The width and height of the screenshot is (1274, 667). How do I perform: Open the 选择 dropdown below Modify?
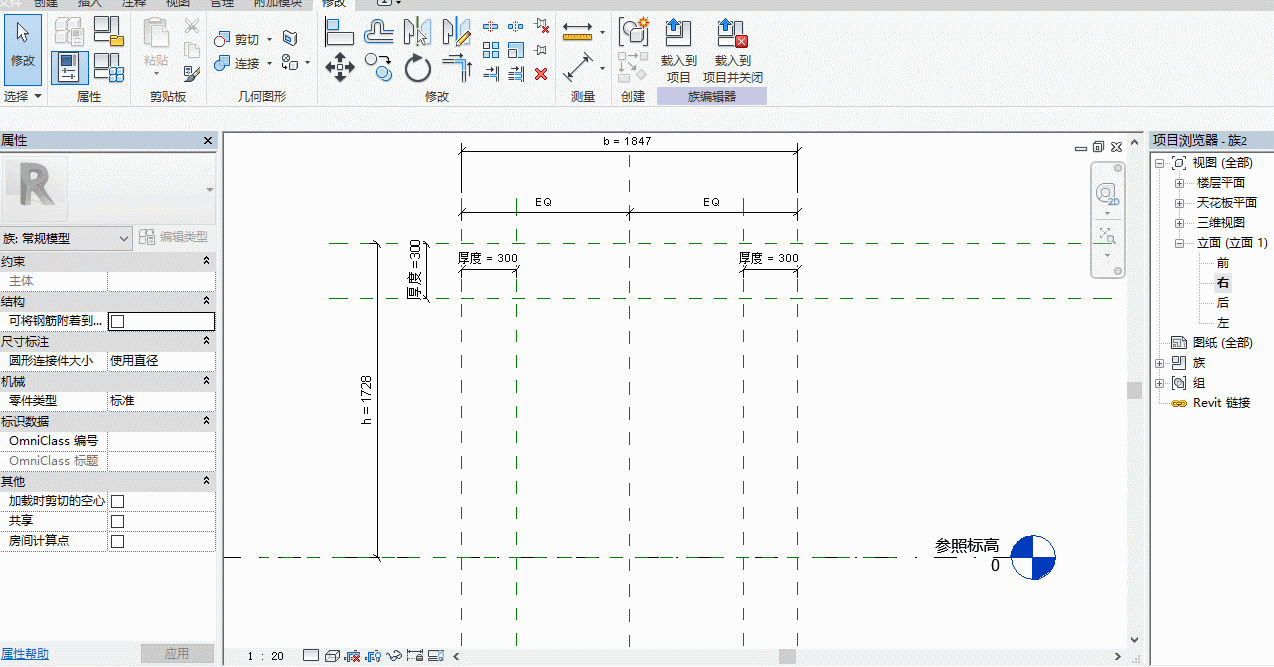click(x=23, y=96)
